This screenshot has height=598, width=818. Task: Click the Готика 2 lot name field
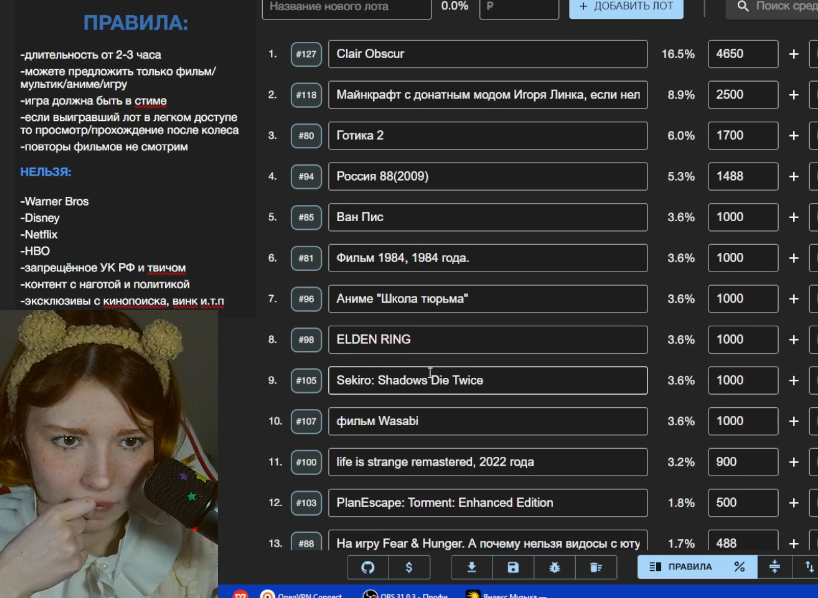point(488,136)
